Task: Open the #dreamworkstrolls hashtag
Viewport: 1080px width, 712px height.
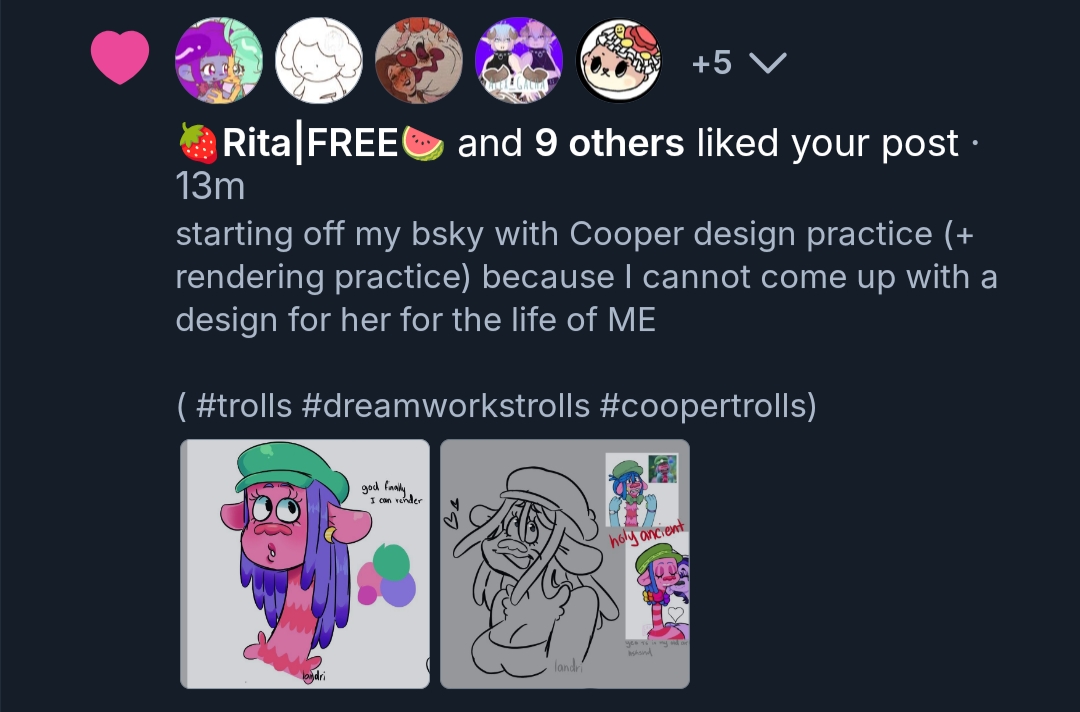Action: (x=445, y=406)
